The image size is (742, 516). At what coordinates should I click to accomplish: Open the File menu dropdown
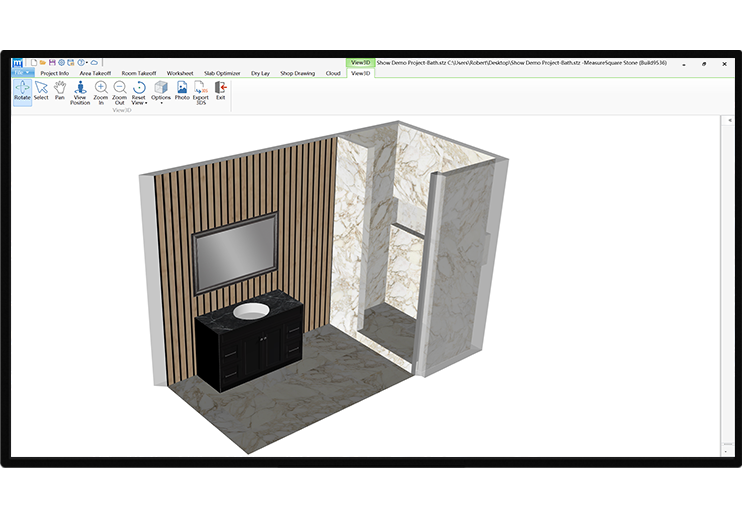click(x=22, y=73)
